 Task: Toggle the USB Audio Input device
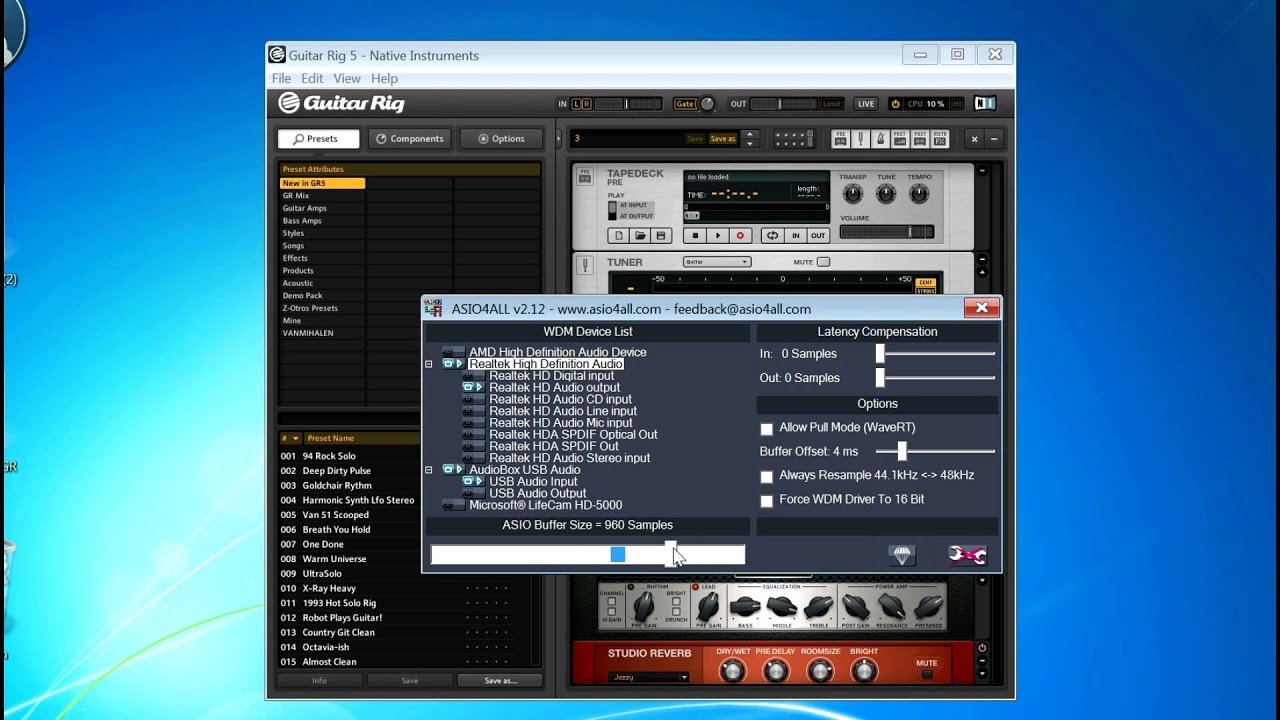point(473,481)
